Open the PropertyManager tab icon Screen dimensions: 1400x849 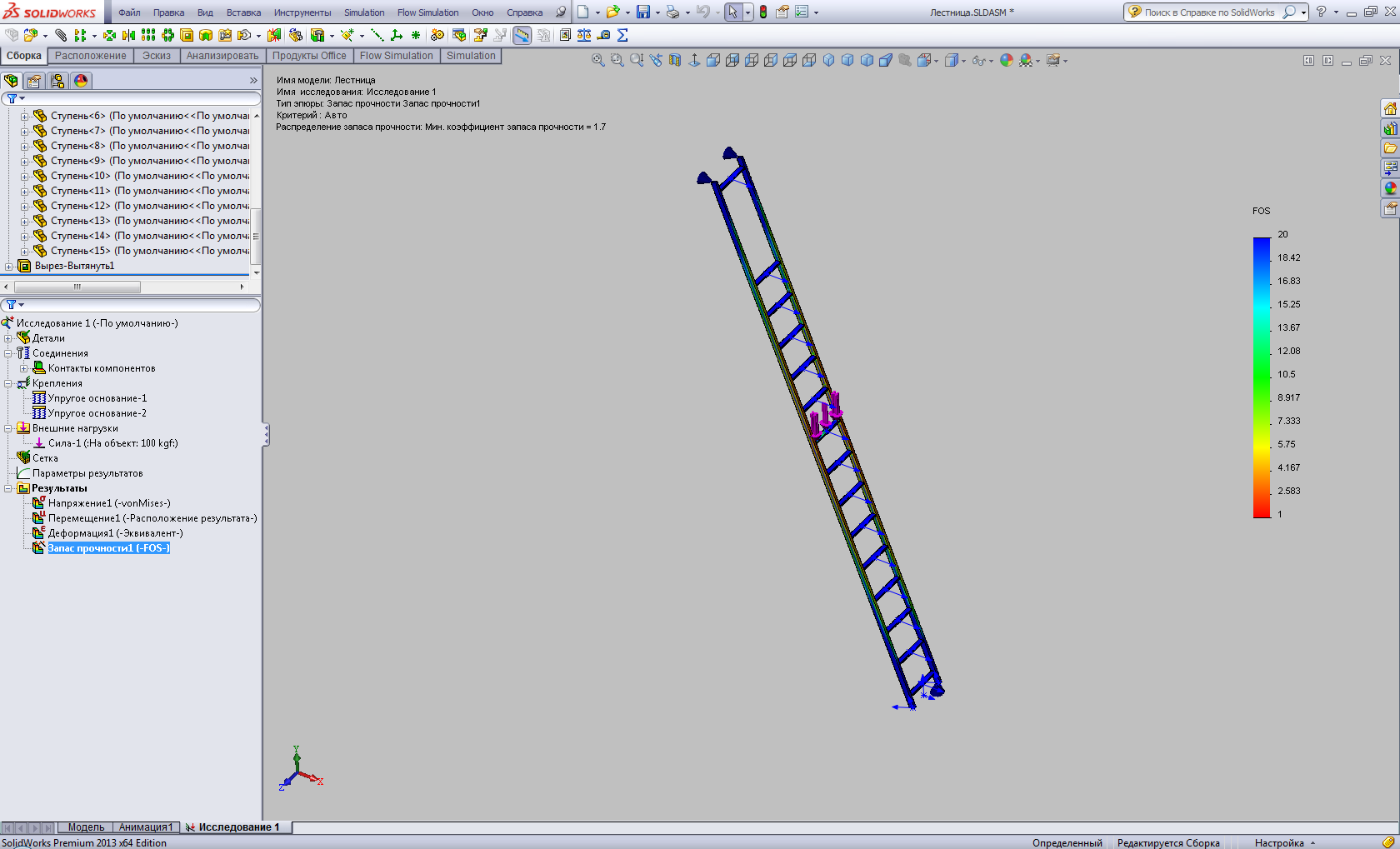(x=33, y=81)
